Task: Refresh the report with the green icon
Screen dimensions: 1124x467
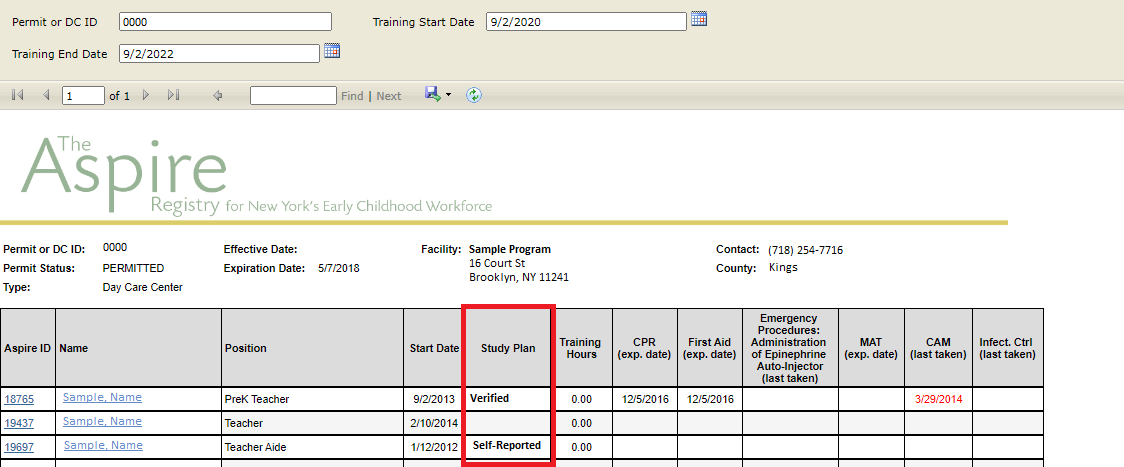Action: tap(474, 95)
